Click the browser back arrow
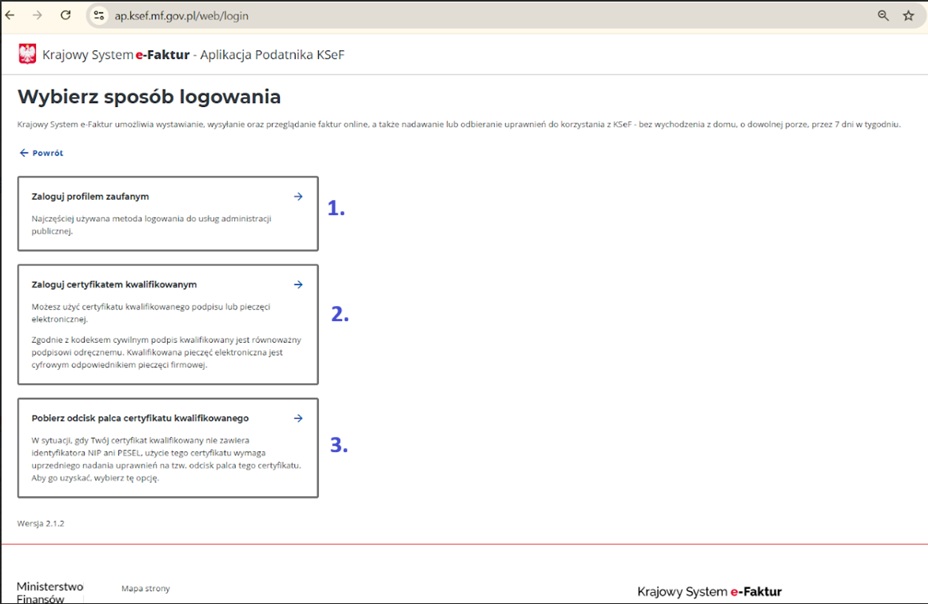928x604 pixels. [x=11, y=16]
